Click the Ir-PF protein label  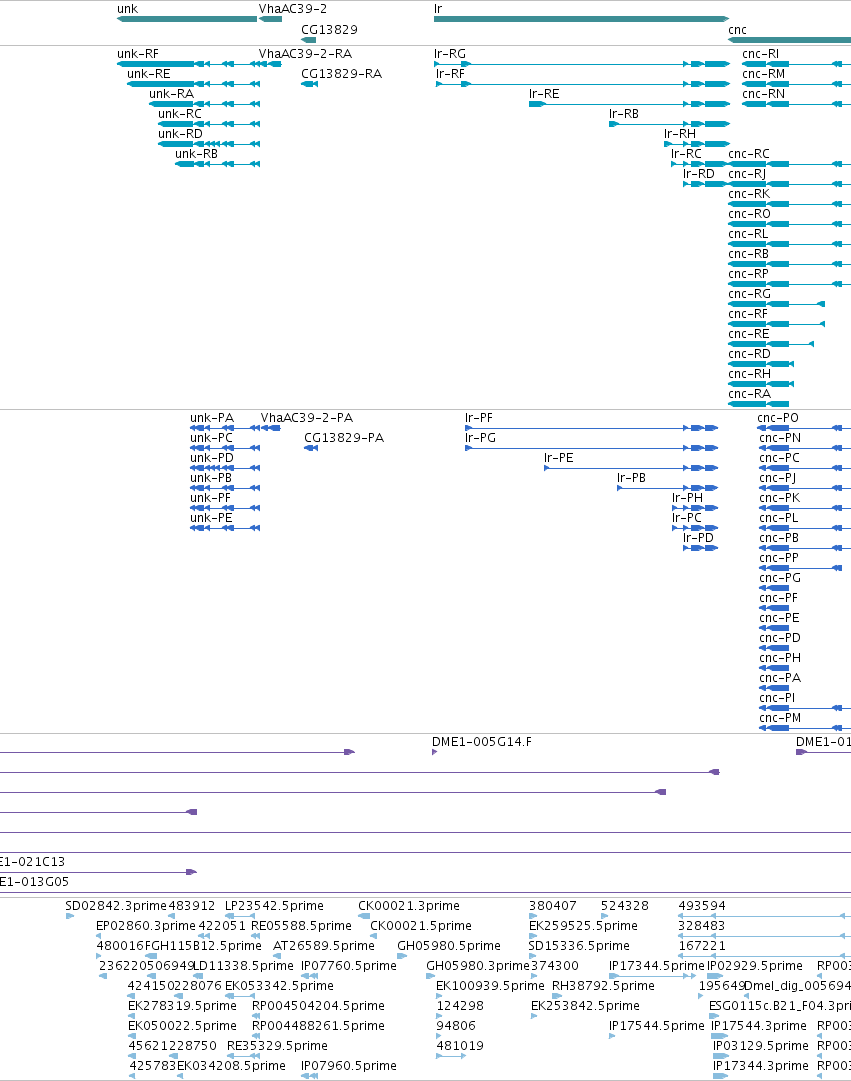(479, 418)
